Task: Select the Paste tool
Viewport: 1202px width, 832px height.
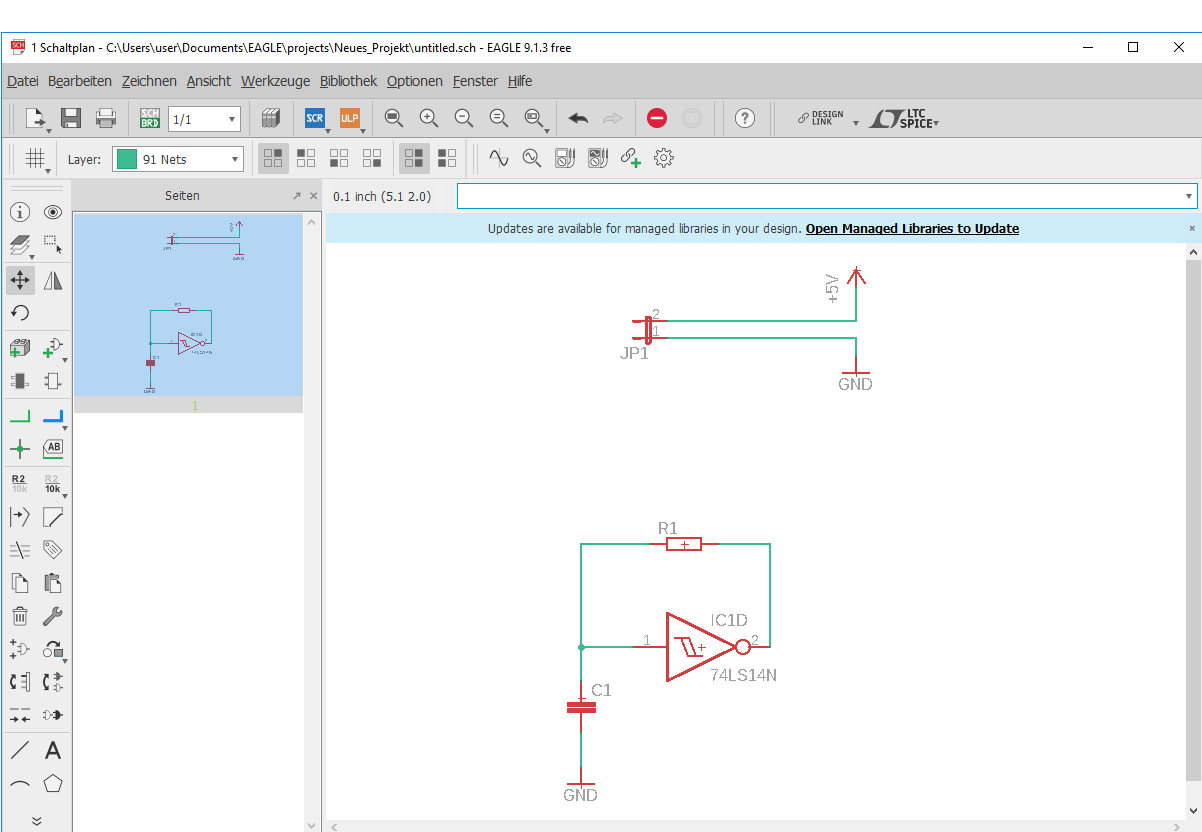Action: [53, 583]
